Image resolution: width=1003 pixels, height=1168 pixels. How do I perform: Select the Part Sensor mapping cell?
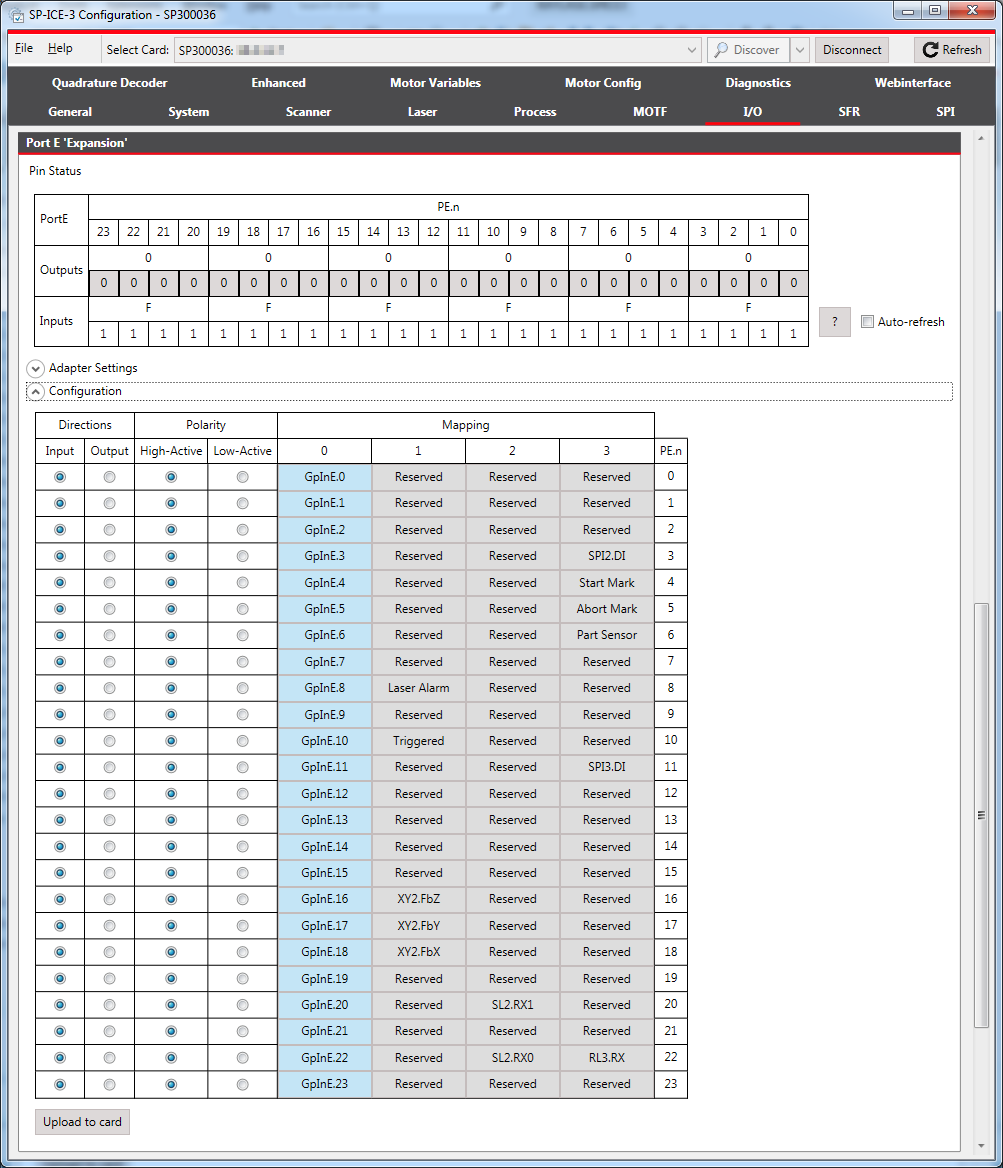click(x=607, y=635)
